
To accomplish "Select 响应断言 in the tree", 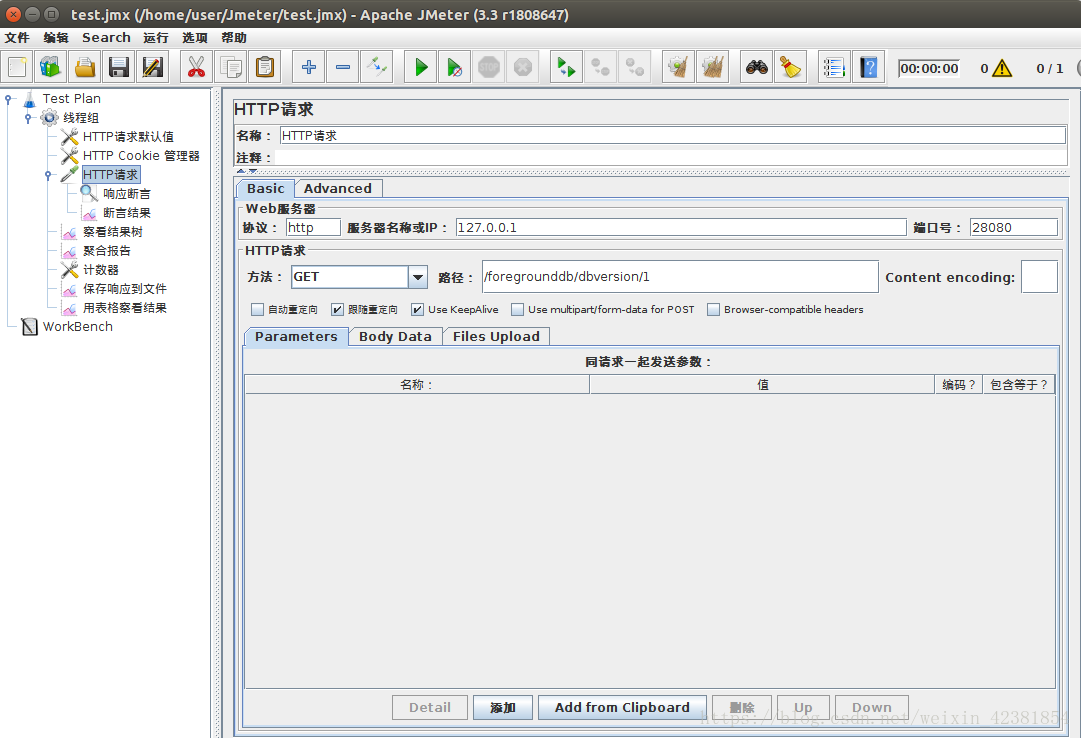I will click(x=127, y=194).
